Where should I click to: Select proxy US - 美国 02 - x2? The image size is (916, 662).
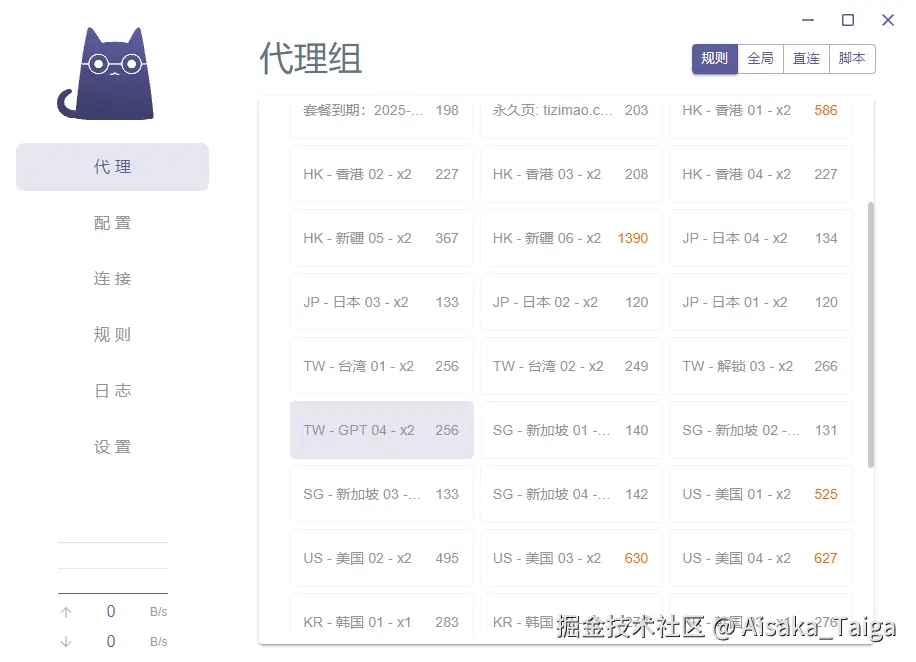pyautogui.click(x=381, y=558)
